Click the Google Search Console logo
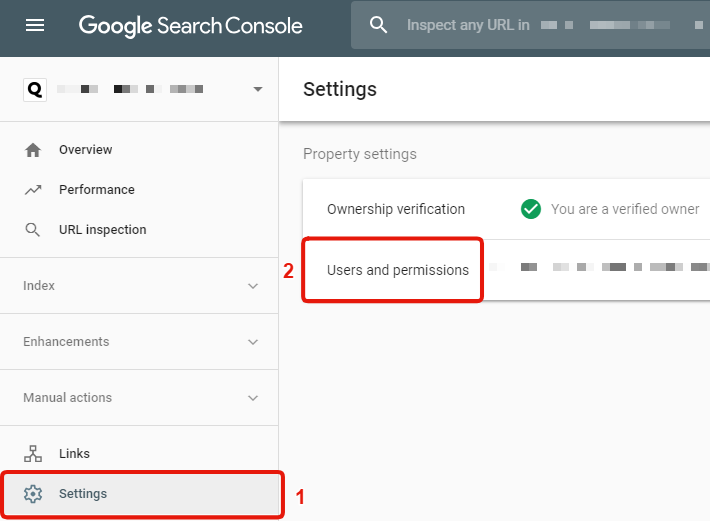 coord(190,25)
